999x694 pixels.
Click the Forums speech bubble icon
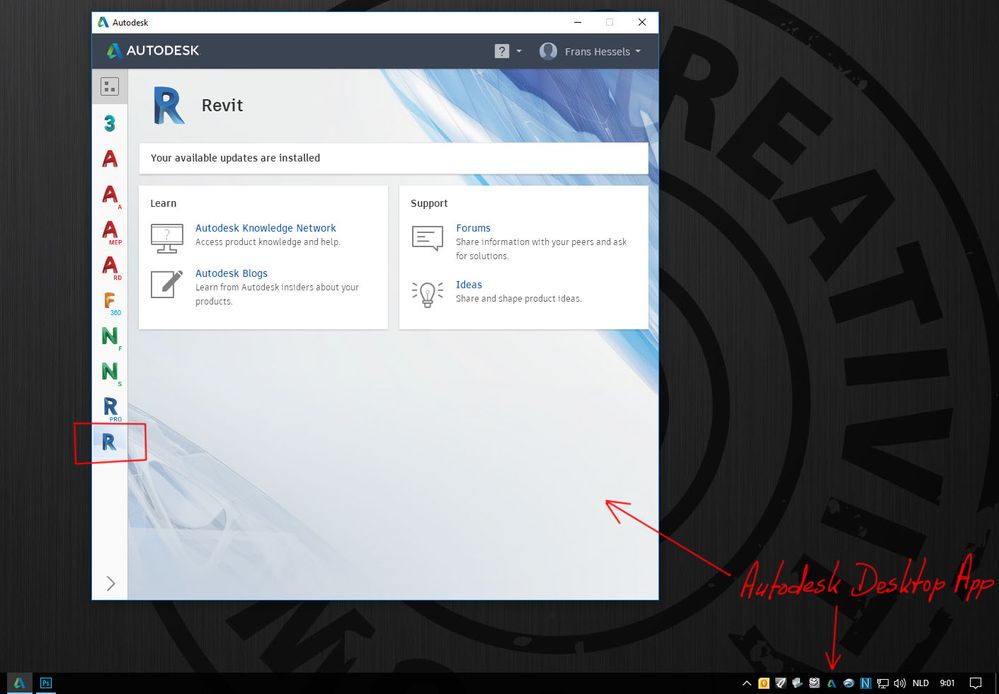(428, 238)
